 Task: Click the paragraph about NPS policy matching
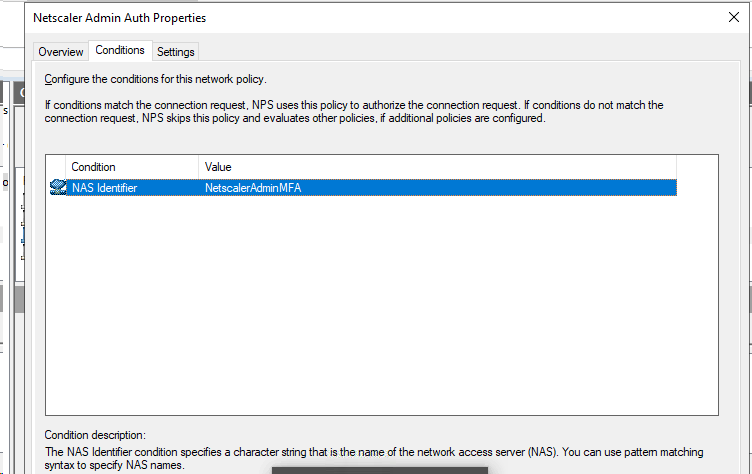[354, 111]
